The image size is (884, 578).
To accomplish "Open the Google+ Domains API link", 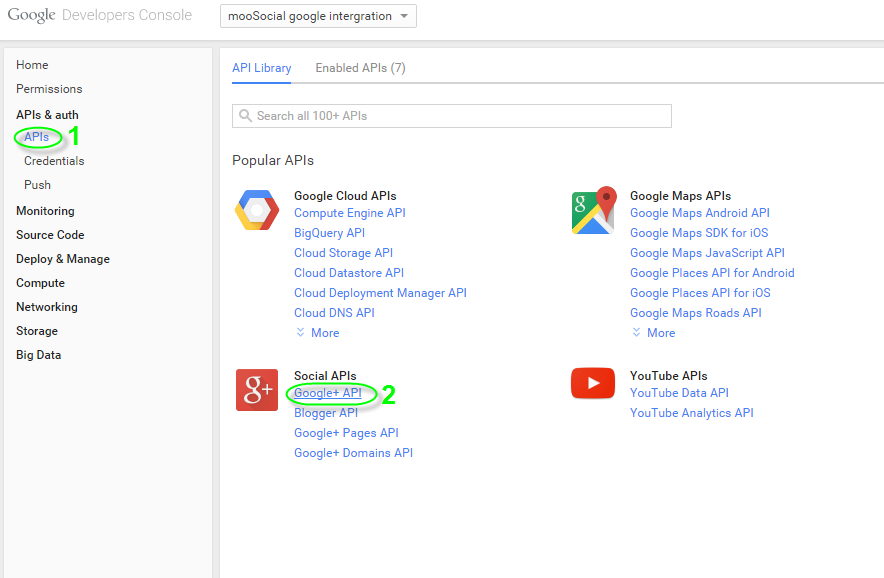I will 353,453.
